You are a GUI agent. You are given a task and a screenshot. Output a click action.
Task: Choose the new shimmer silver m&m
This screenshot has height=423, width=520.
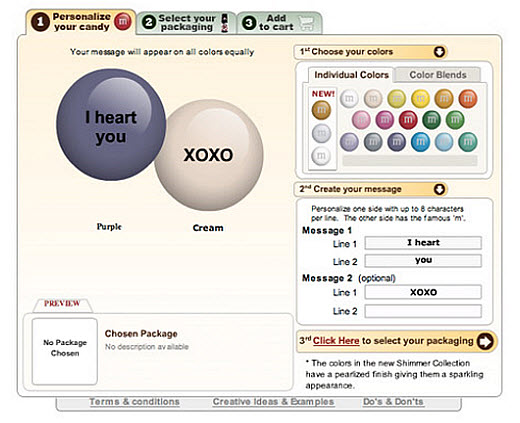[x=321, y=133]
